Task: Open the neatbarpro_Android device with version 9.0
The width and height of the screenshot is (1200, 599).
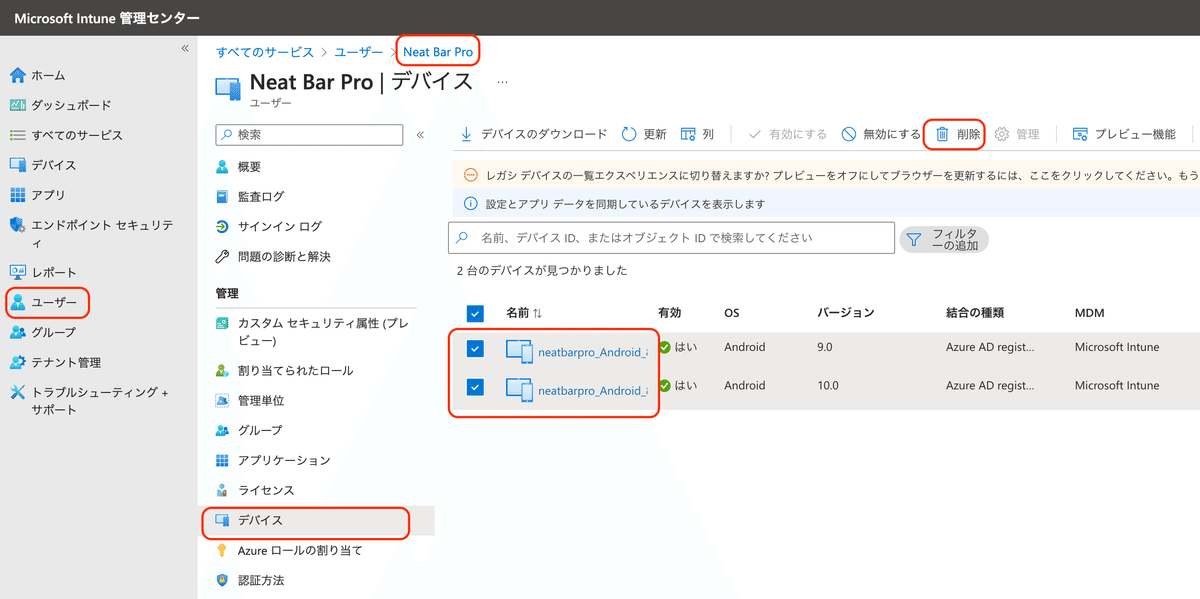Action: (x=593, y=351)
